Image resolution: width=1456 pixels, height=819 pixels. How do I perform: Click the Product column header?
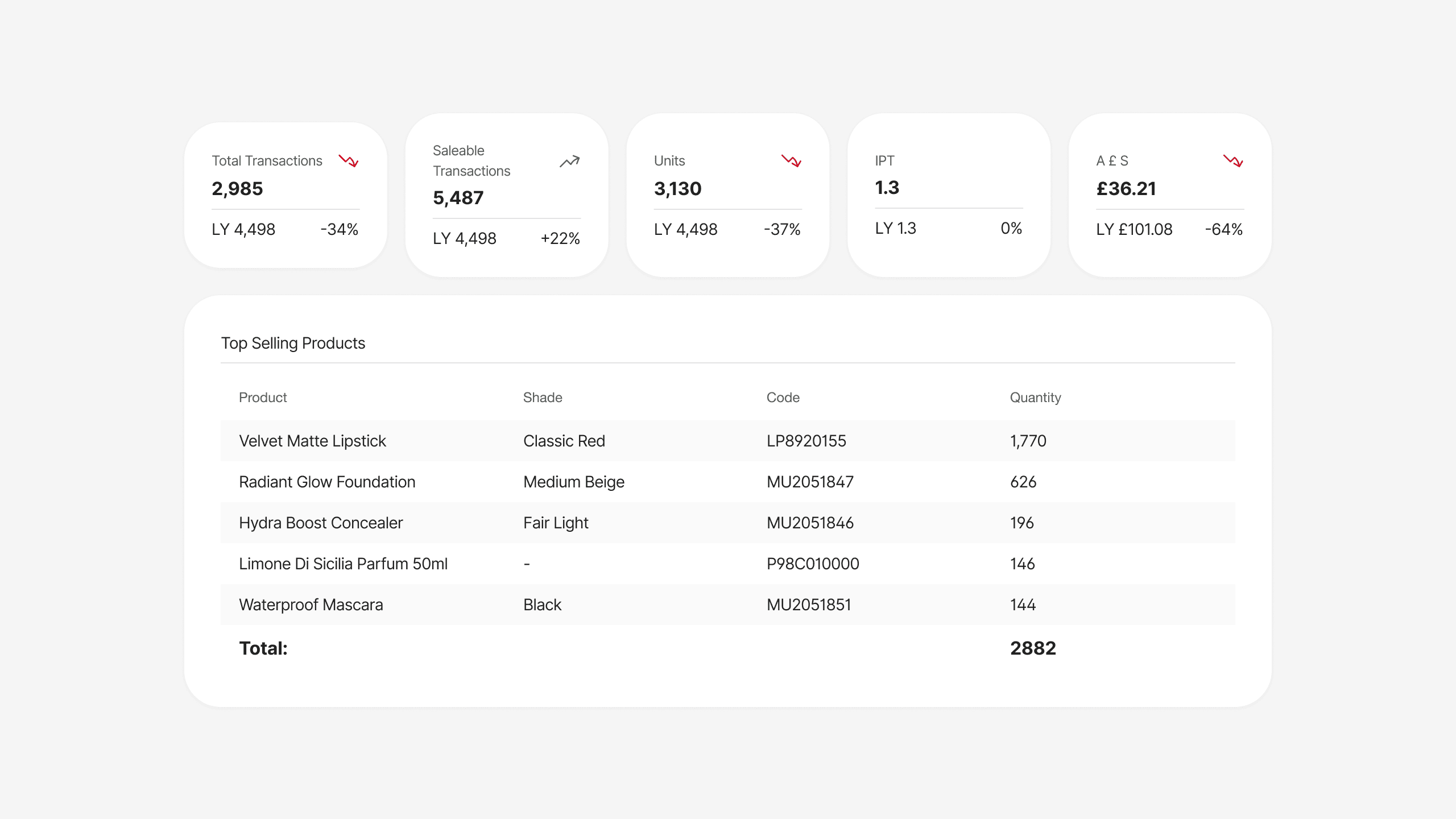pyautogui.click(x=263, y=398)
